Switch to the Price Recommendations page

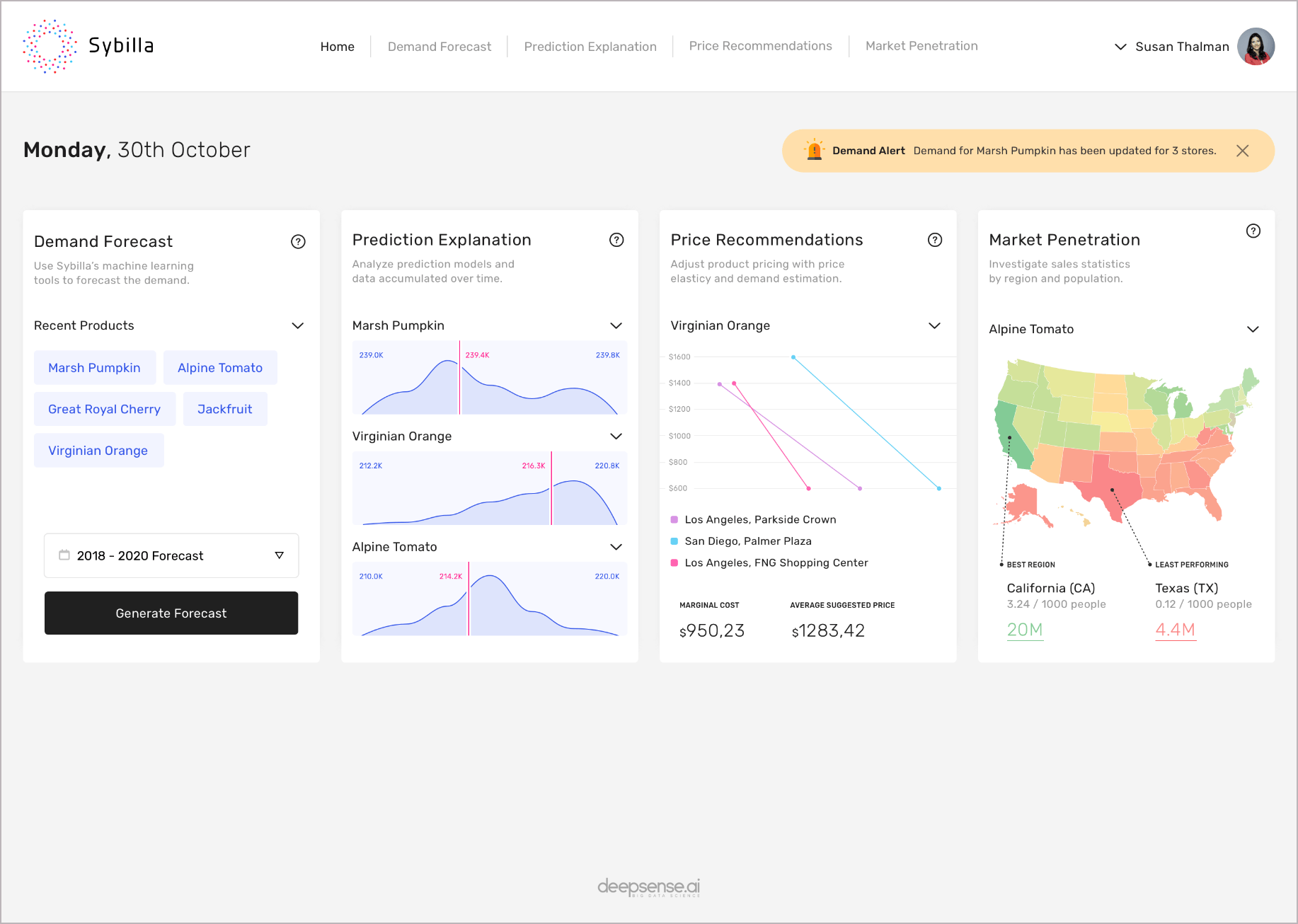(x=761, y=45)
